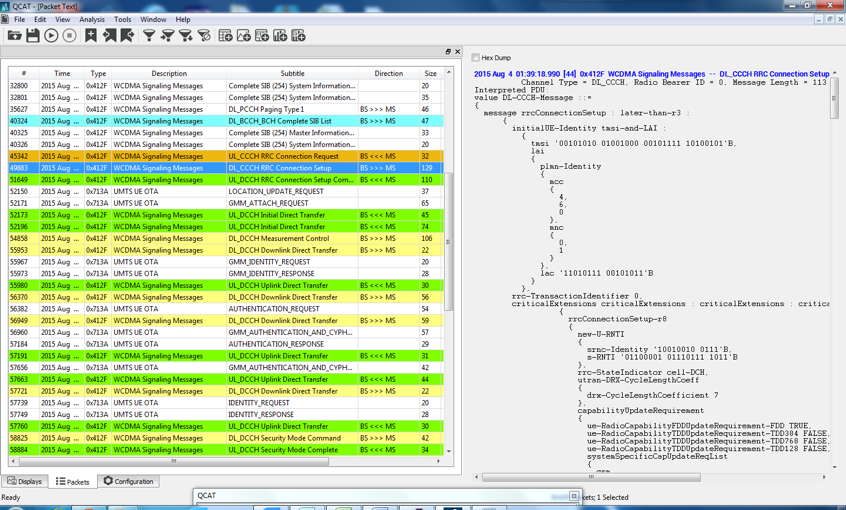The image size is (846, 510).
Task: Click packet list vertical scrollbar thumb
Action: tap(448, 242)
